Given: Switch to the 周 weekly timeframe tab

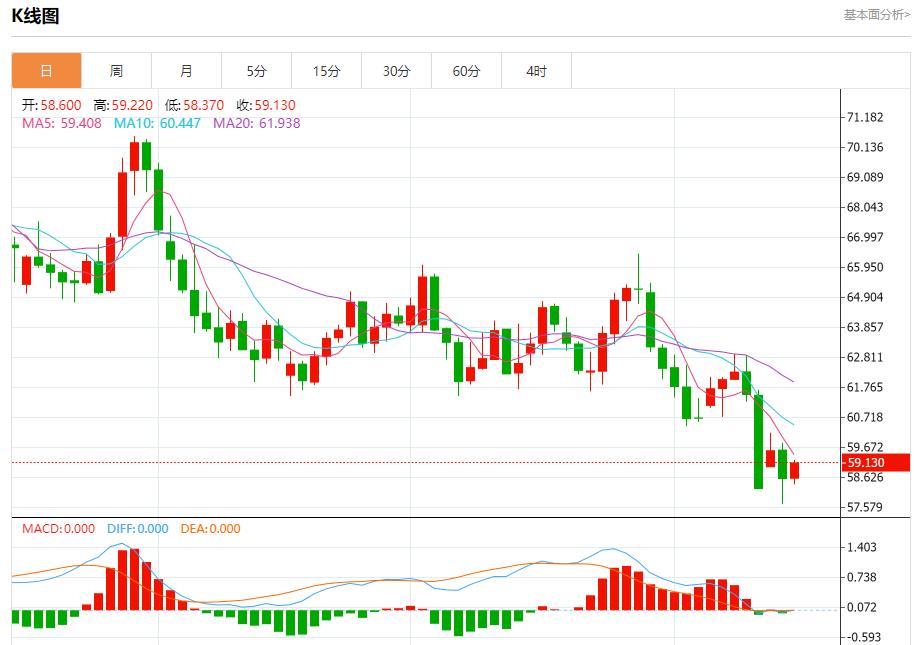Looking at the screenshot, I should tap(116, 70).
